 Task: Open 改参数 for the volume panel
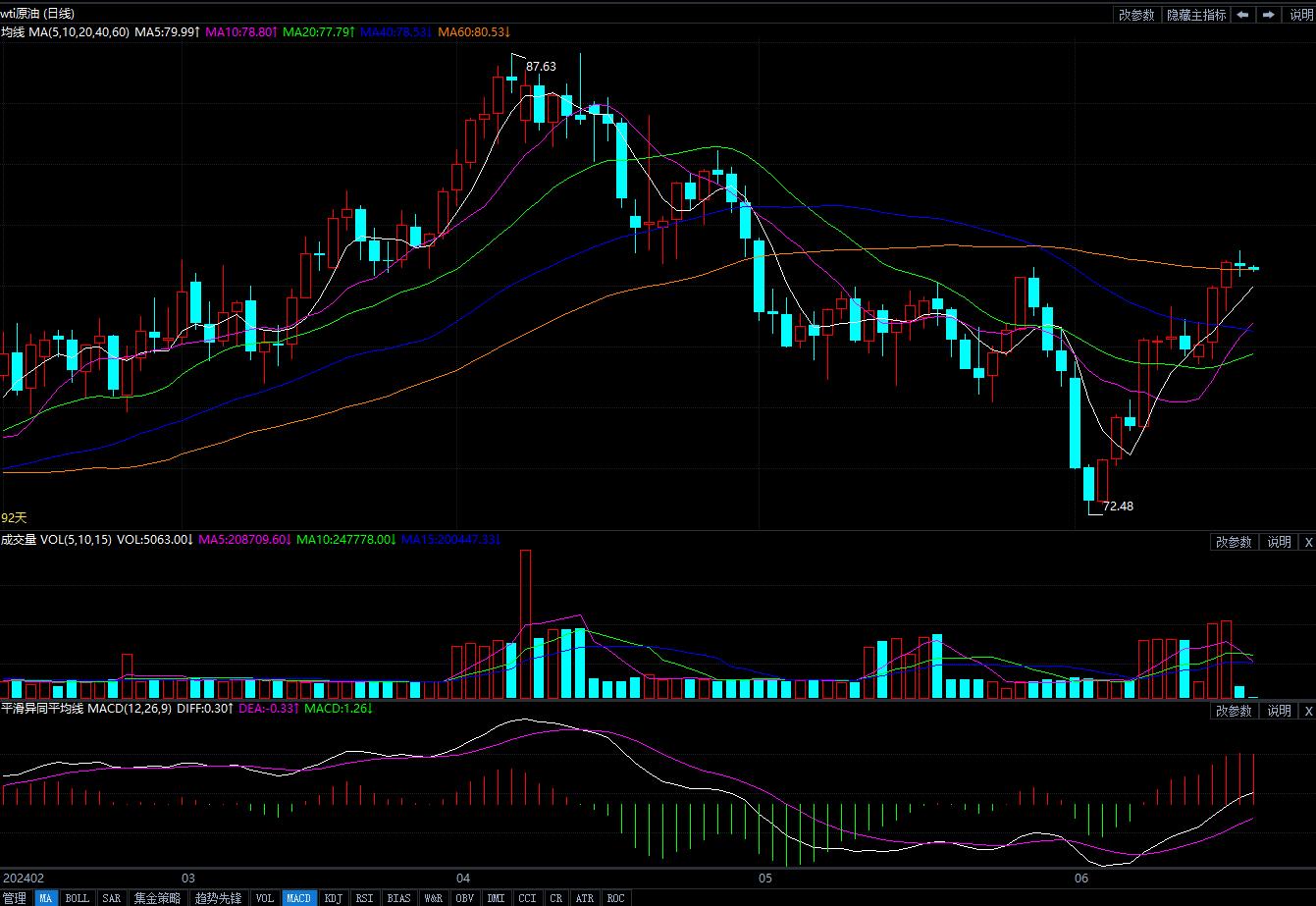pos(1234,542)
